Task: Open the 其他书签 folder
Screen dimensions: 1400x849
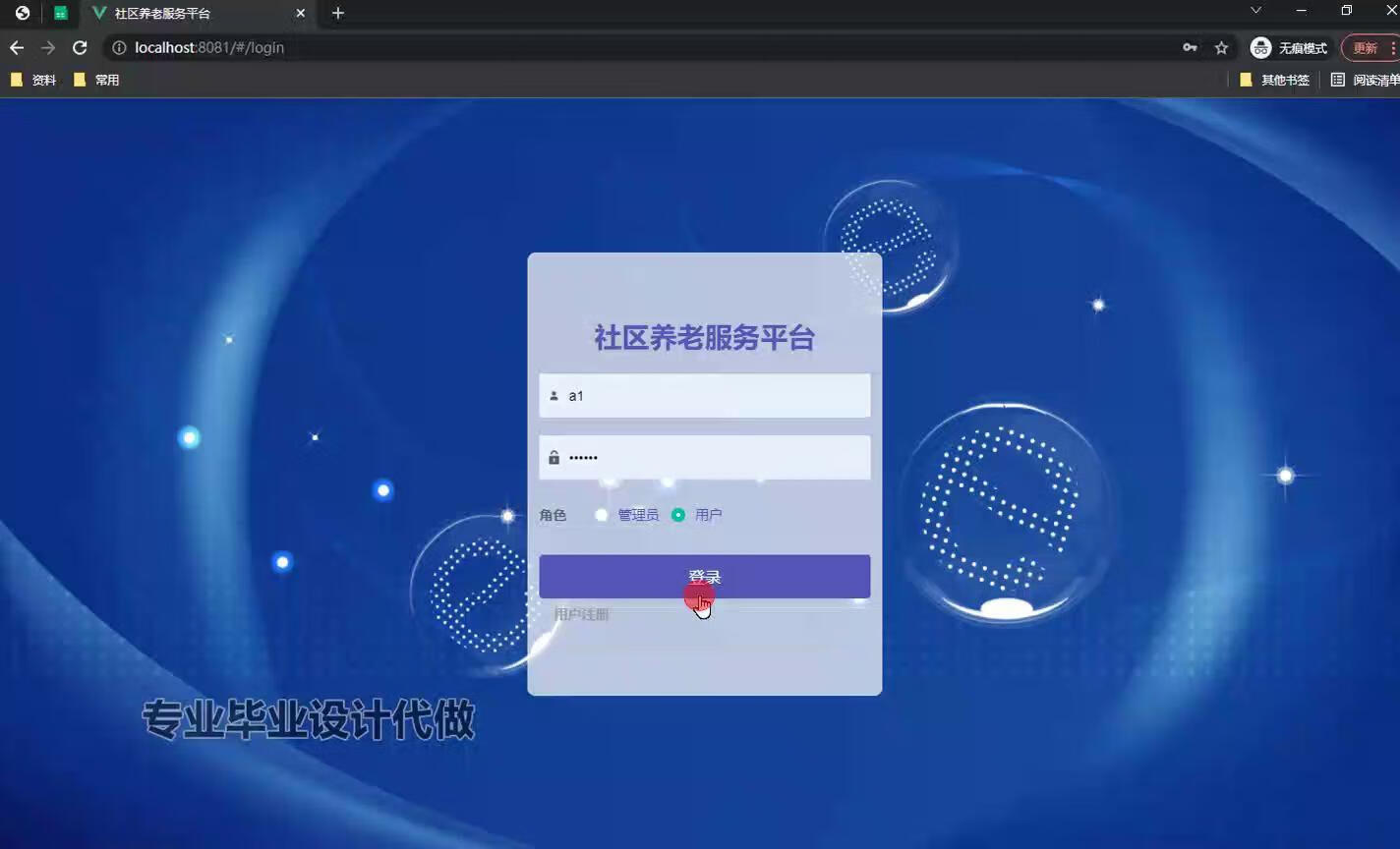Action: (1274, 80)
